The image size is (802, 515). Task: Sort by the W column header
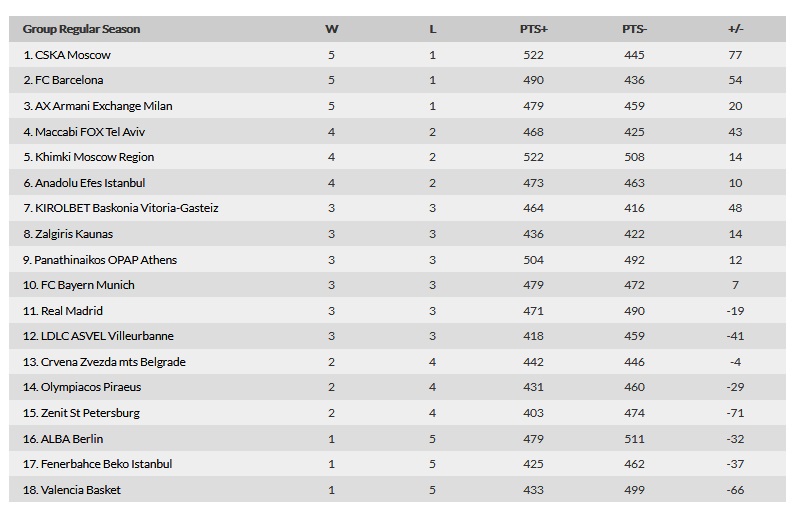tap(331, 29)
